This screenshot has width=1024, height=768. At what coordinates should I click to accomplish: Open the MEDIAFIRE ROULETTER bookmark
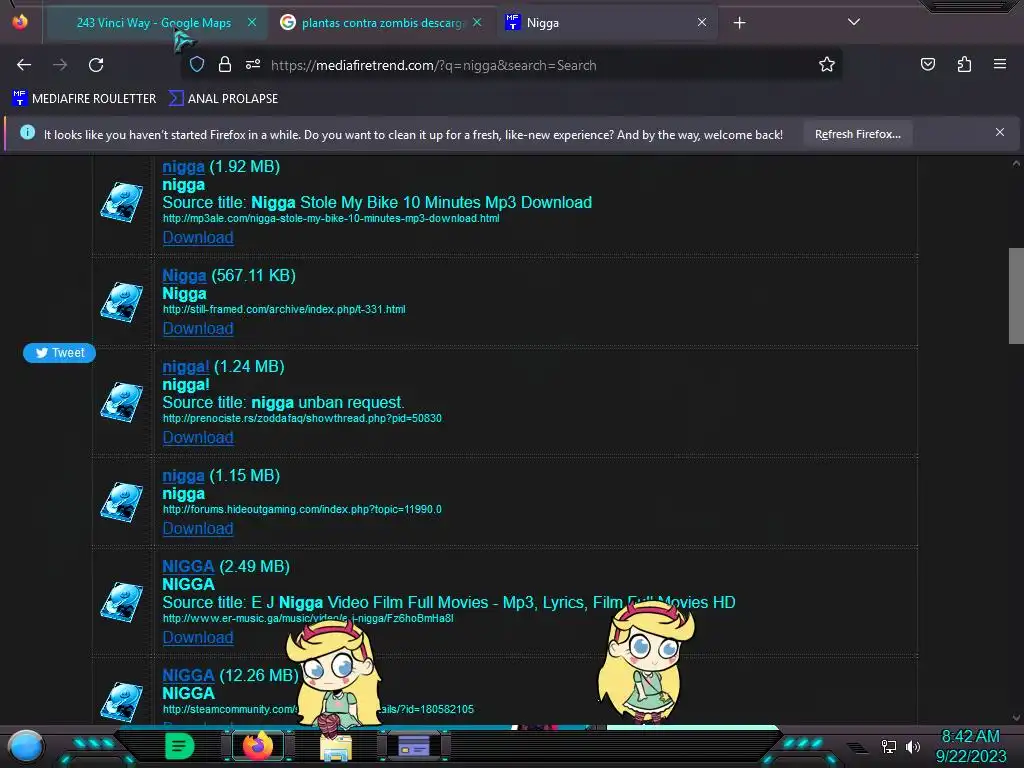pos(84,99)
